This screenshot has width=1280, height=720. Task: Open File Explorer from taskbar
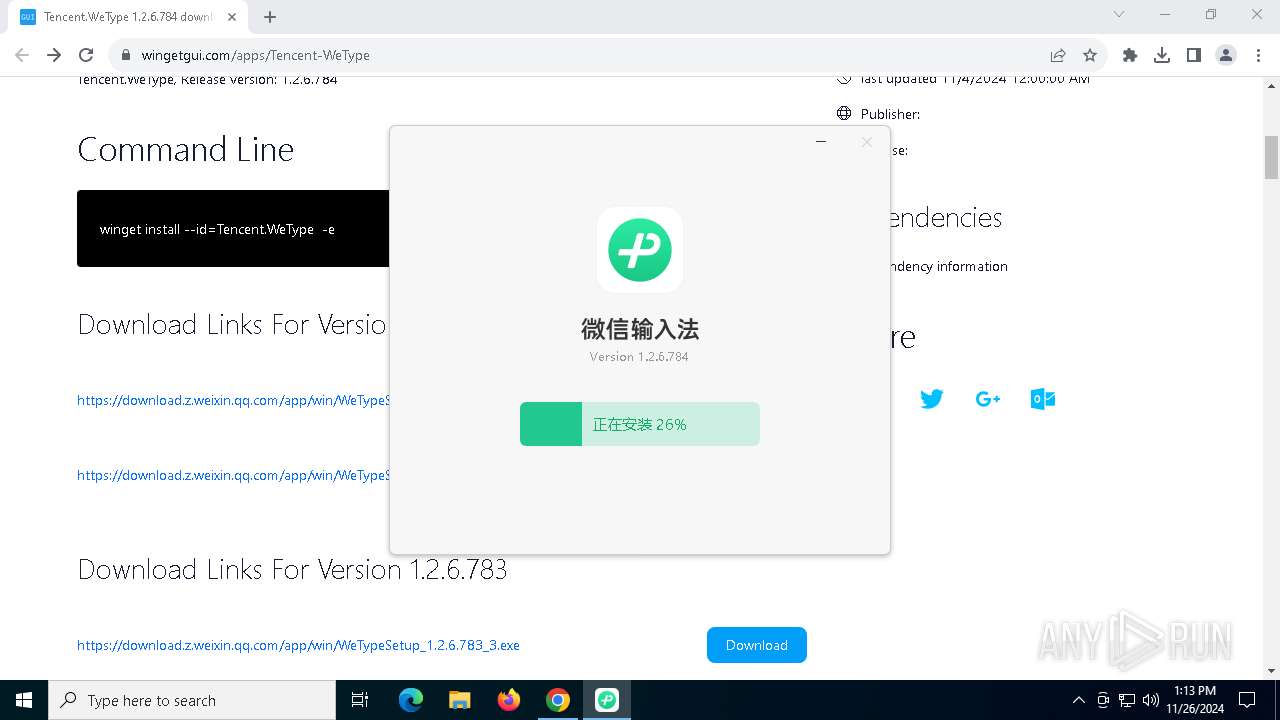click(x=459, y=700)
